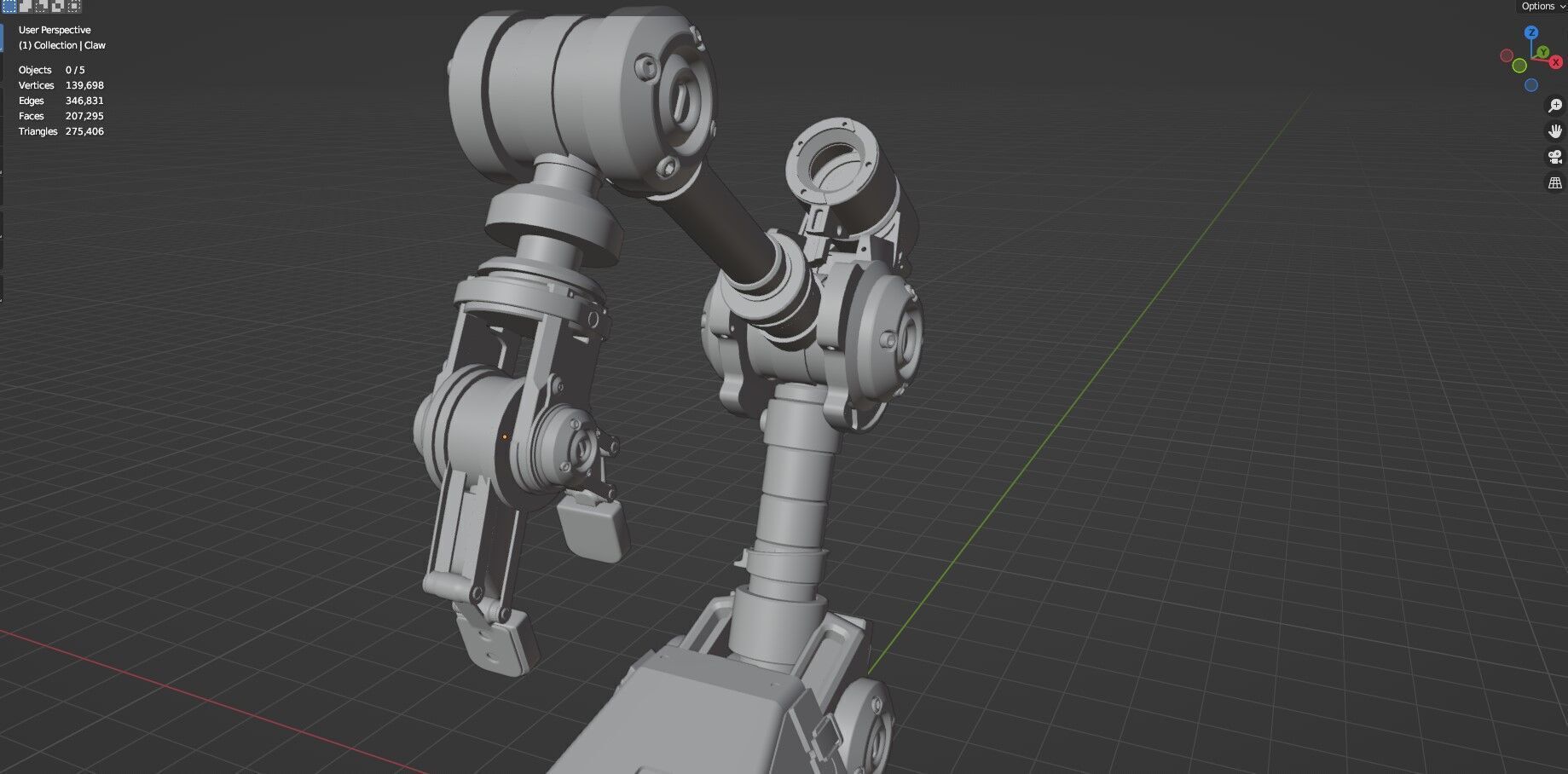Open the Options dropdown
Image resolution: width=1568 pixels, height=774 pixels.
pos(1542,6)
